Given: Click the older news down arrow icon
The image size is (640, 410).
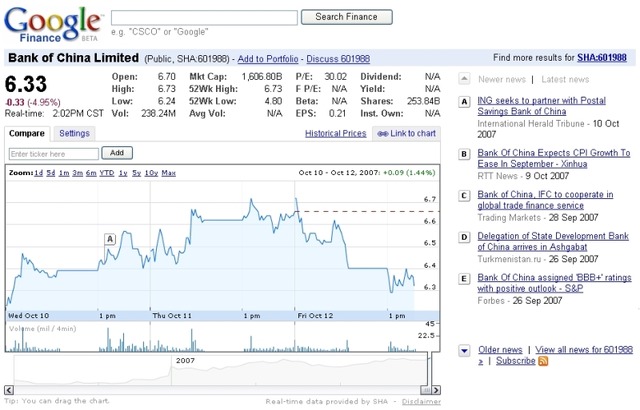Looking at the screenshot, I should click(464, 350).
